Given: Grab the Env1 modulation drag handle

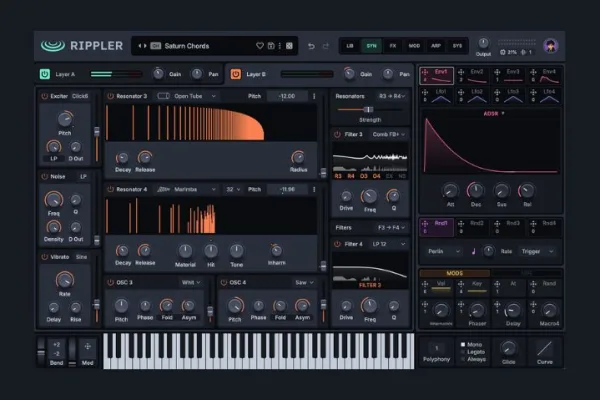Looking at the screenshot, I should click(x=425, y=72).
